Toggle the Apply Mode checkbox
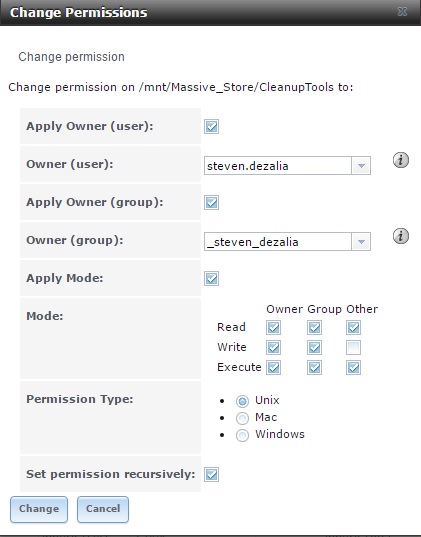This screenshot has width=421, height=537. pos(211,278)
